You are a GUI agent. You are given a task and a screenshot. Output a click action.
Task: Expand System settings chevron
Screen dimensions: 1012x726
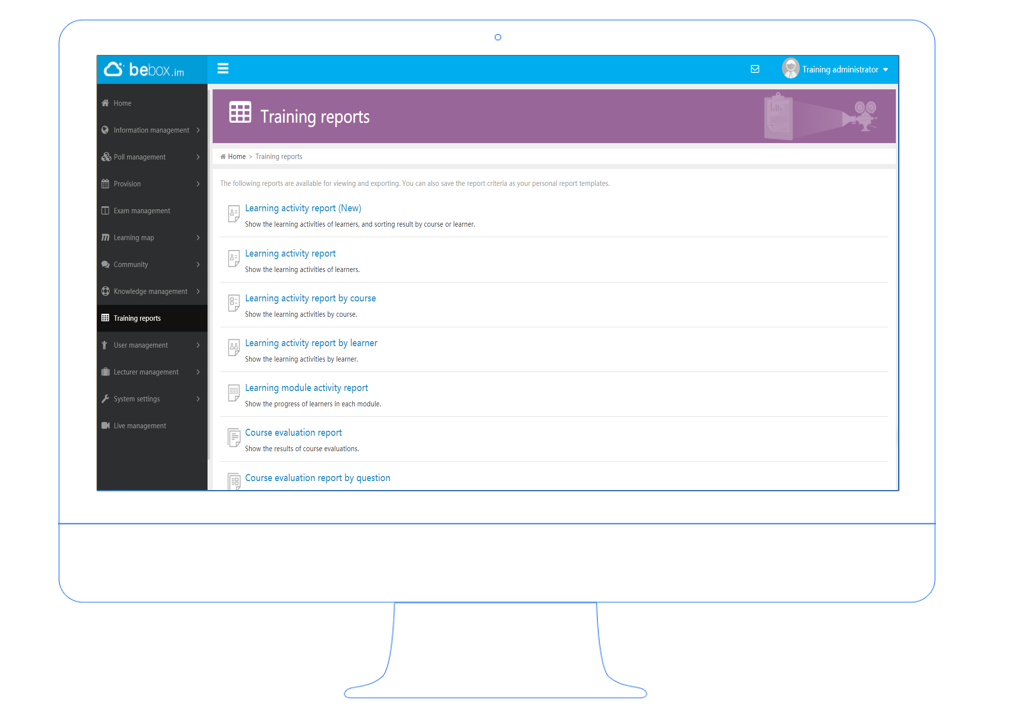[198, 399]
